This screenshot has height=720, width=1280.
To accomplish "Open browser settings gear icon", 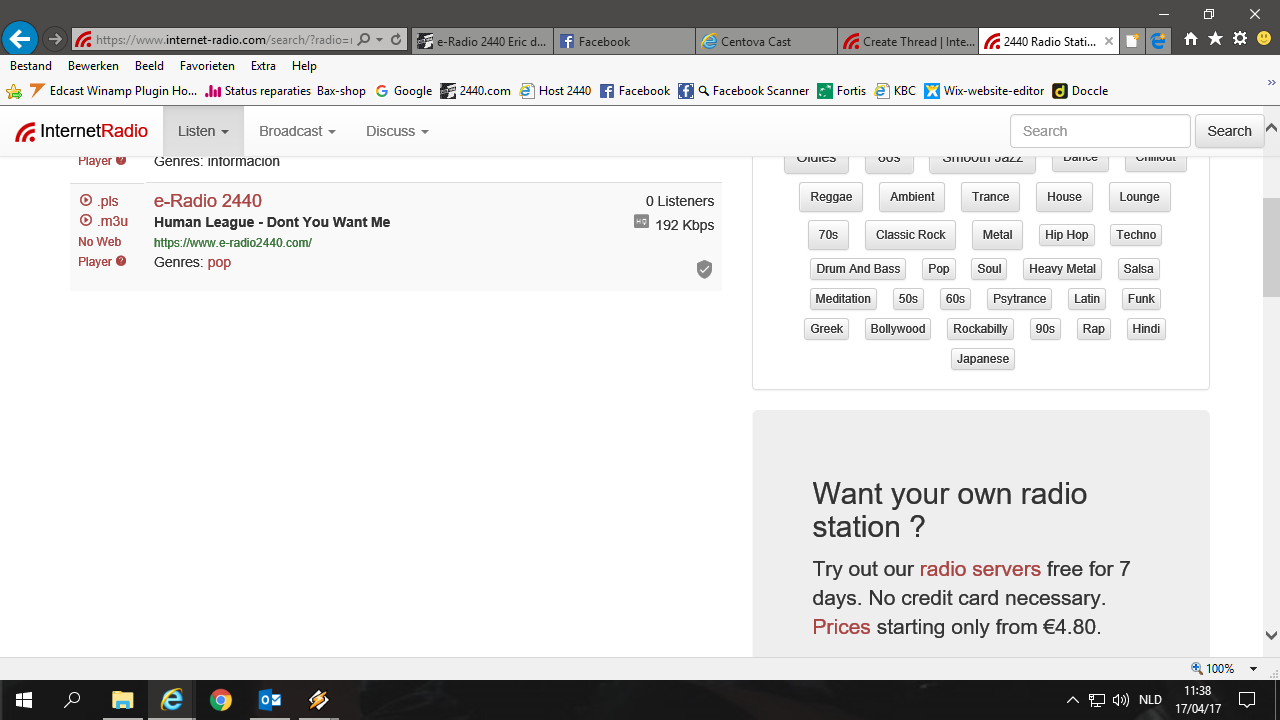I will tap(1240, 39).
